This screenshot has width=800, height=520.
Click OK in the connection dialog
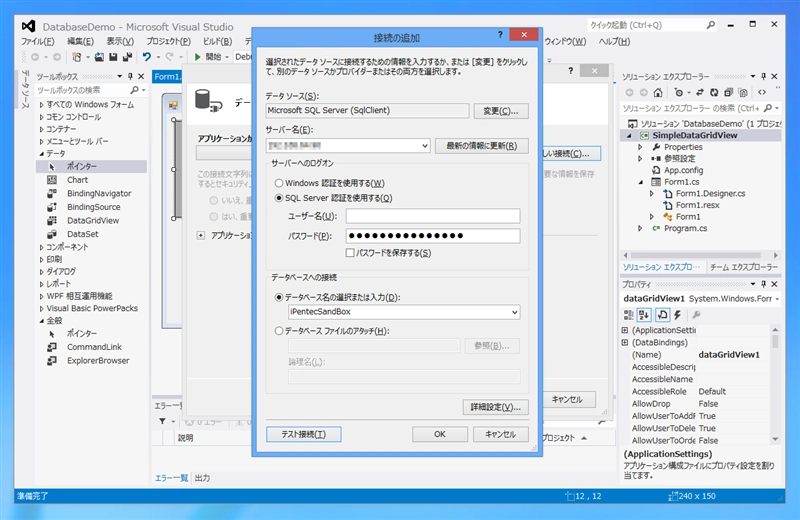coord(440,434)
